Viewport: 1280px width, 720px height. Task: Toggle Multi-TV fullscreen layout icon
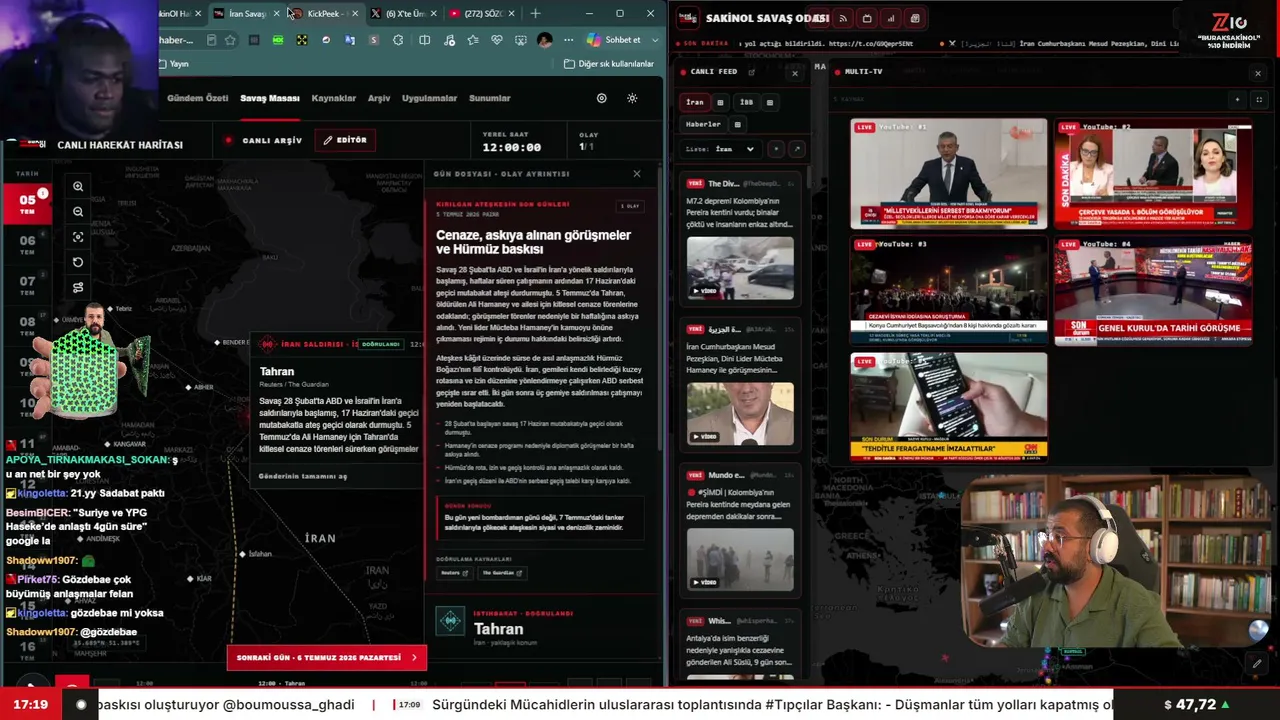[1259, 99]
